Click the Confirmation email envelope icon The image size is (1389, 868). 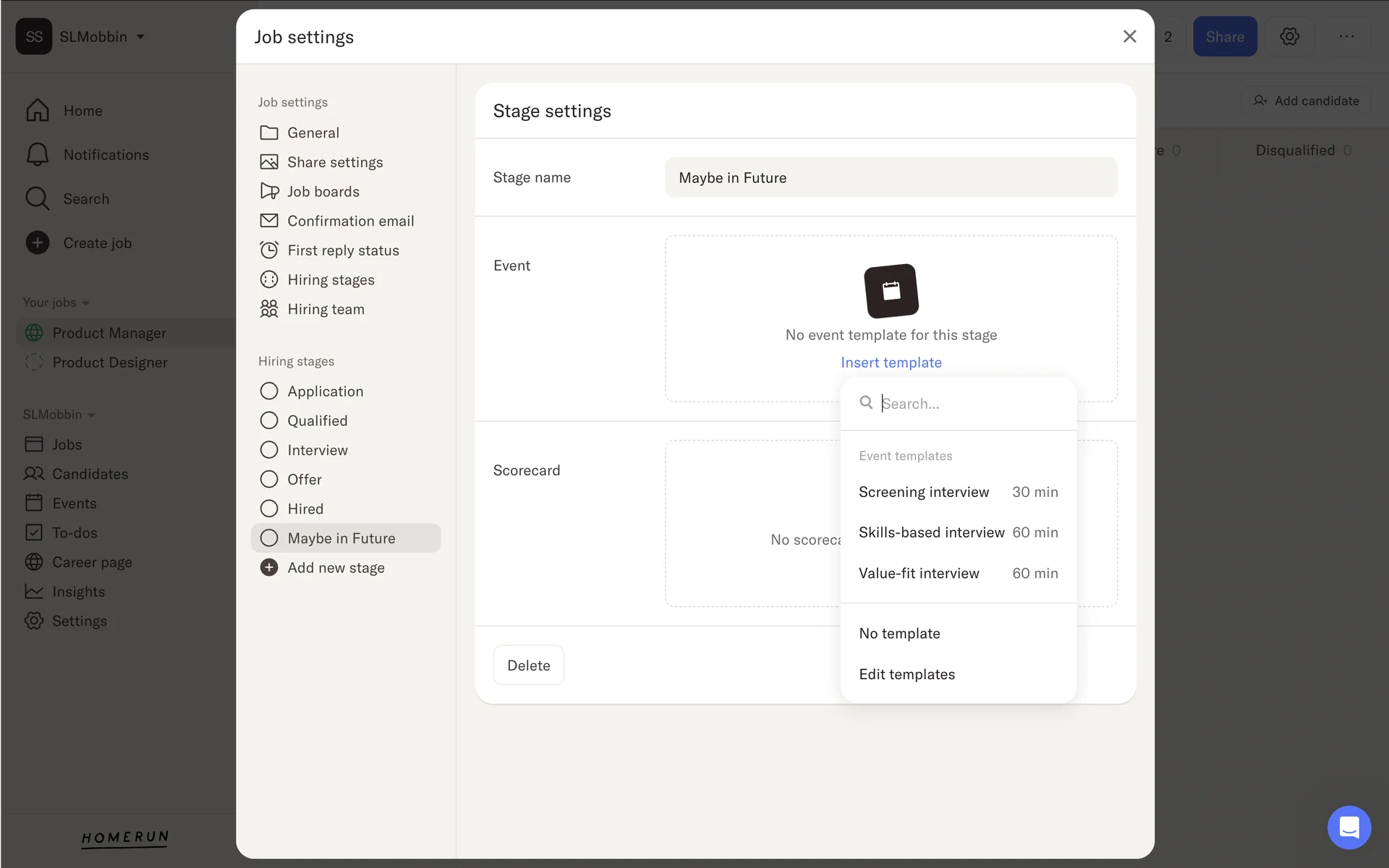269,221
